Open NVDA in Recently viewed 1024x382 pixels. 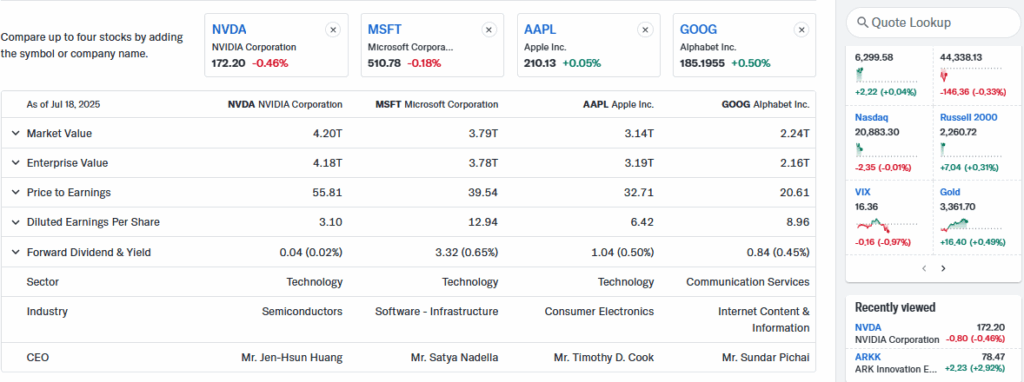tap(868, 327)
